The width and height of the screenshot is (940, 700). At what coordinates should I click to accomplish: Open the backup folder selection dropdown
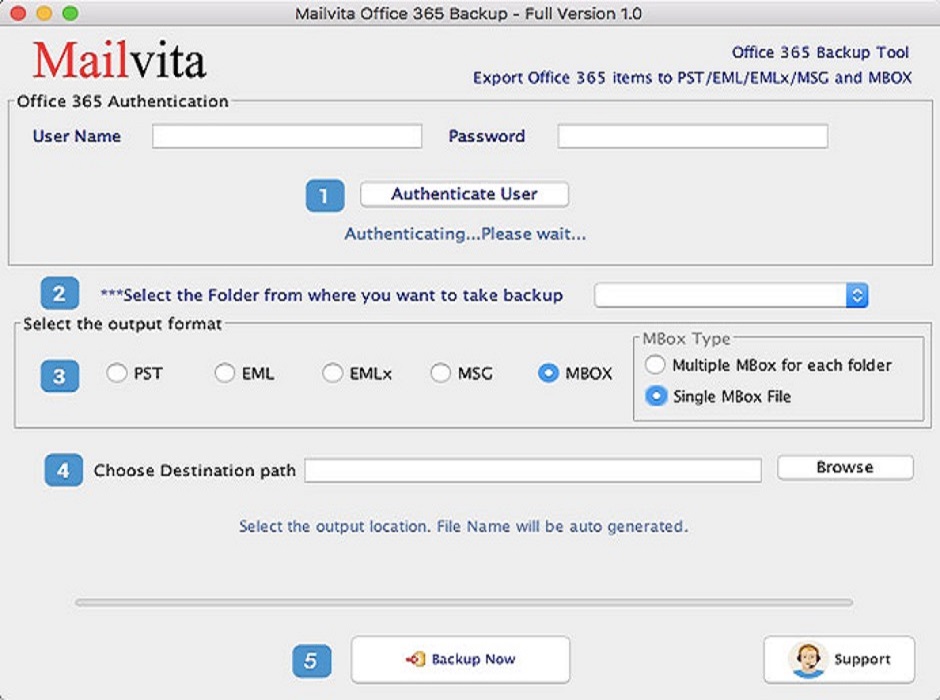click(731, 295)
